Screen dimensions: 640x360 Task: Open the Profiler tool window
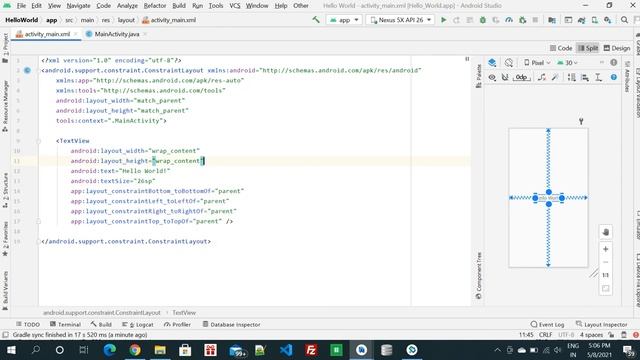pos(177,324)
